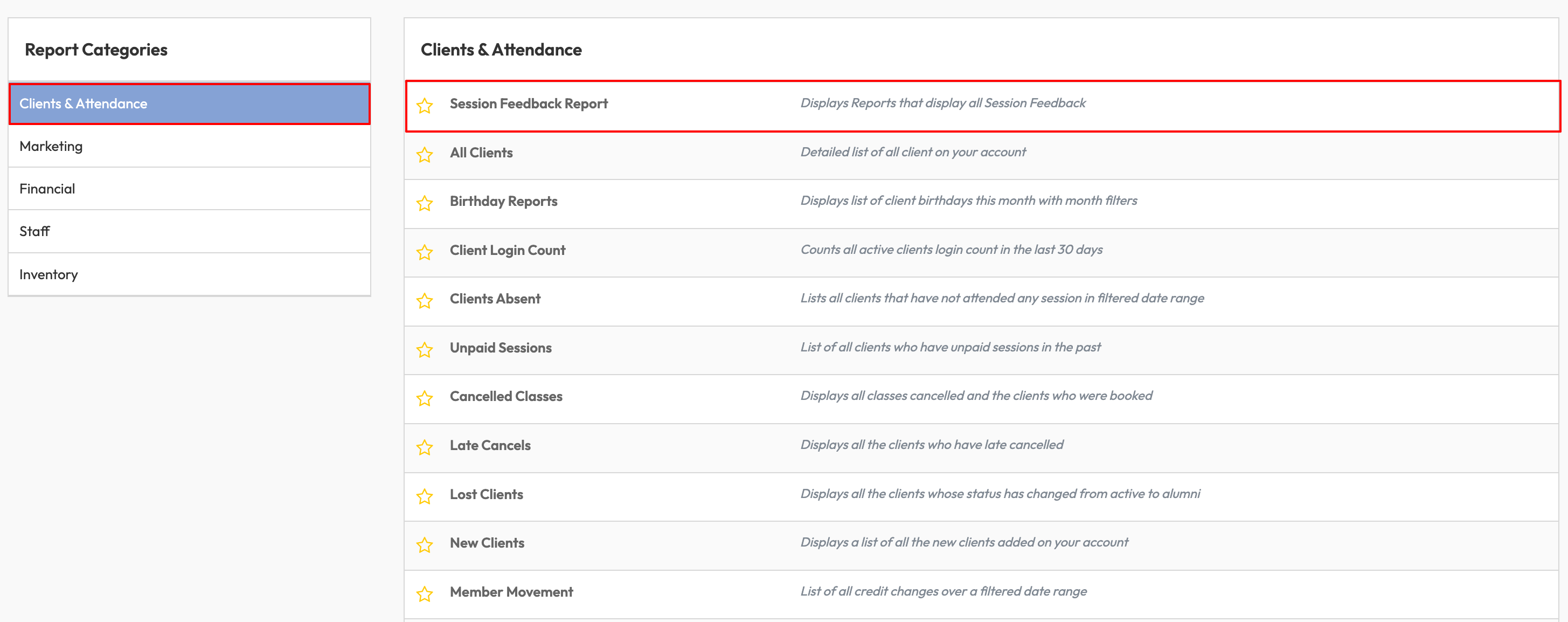Image resolution: width=1568 pixels, height=622 pixels.
Task: Click text 'Displays list of client birthdays this month'
Action: coord(918,201)
